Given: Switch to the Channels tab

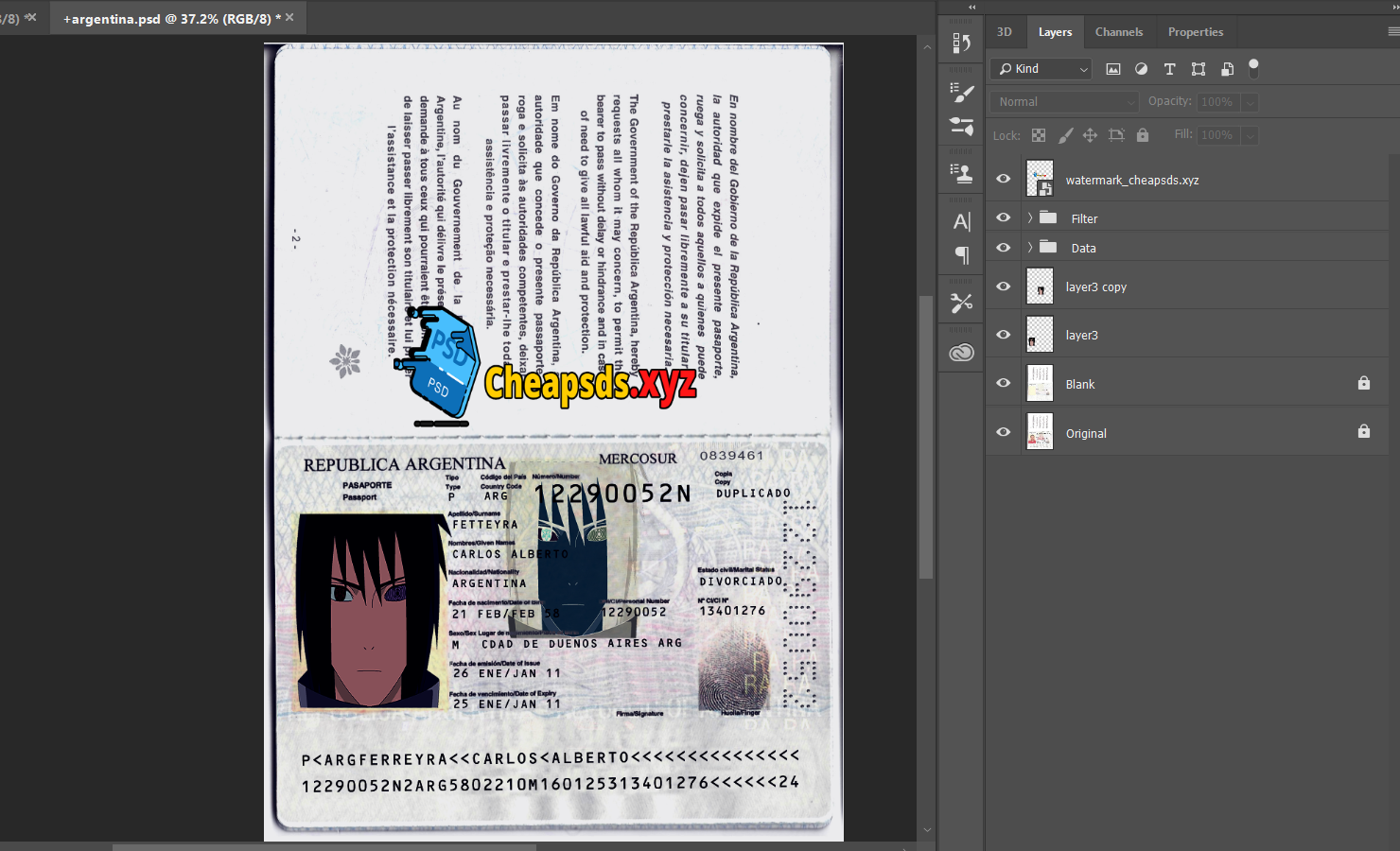Looking at the screenshot, I should 1119,32.
